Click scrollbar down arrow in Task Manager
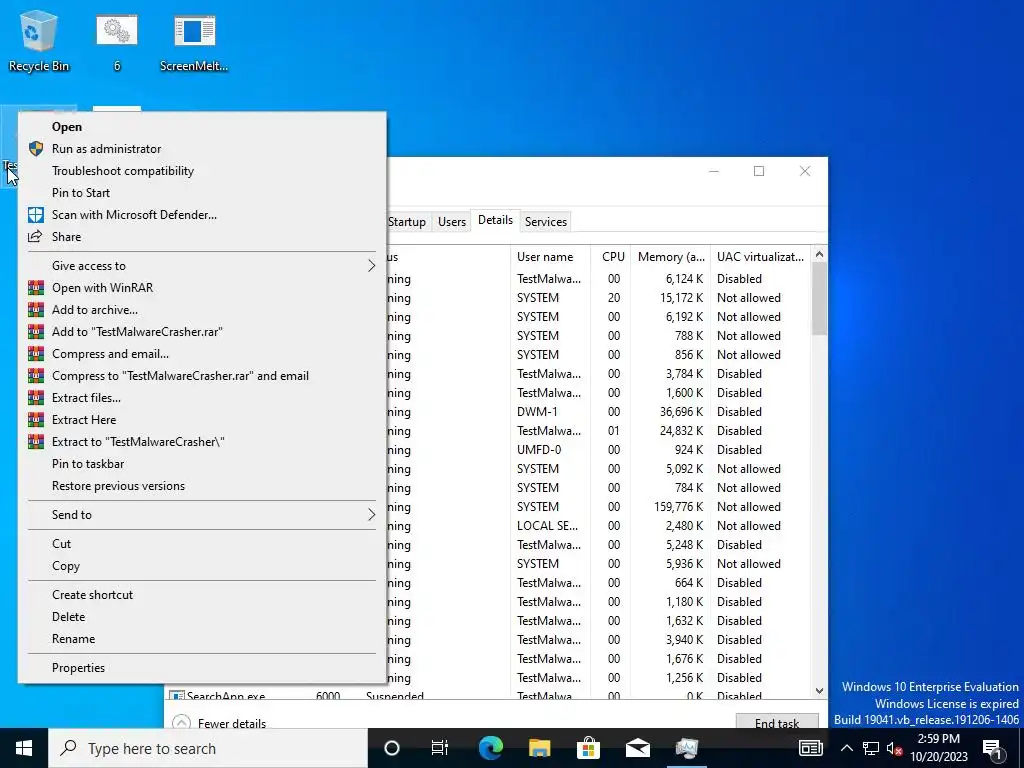The image size is (1024, 768). (x=819, y=690)
